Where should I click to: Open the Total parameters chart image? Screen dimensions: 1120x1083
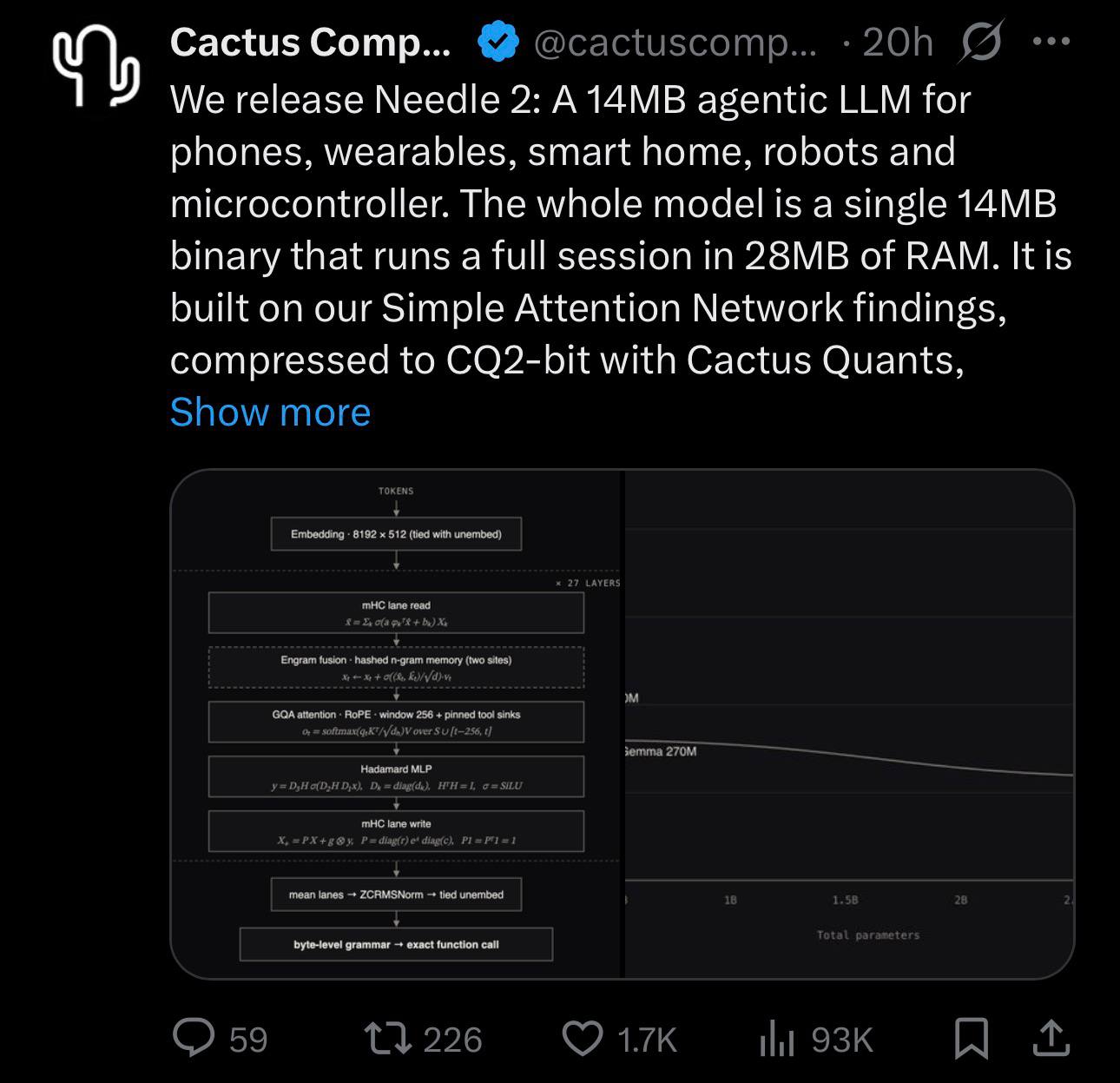pos(850,724)
